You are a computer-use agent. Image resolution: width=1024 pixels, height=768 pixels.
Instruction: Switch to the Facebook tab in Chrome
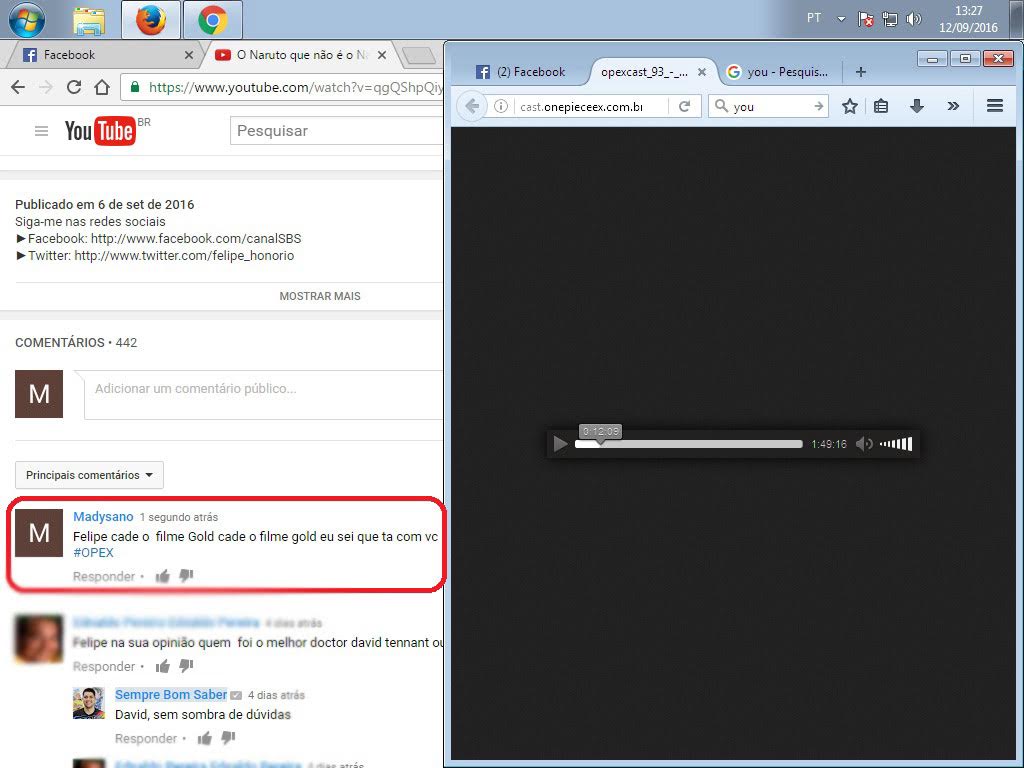point(100,55)
